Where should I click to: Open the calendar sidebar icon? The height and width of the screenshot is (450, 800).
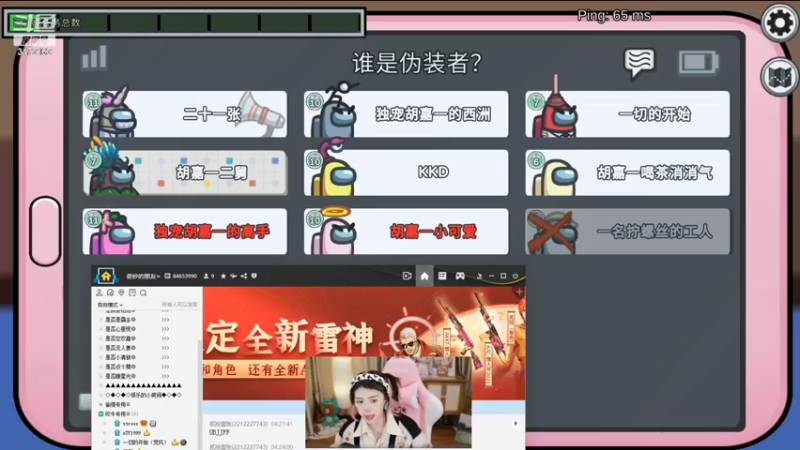(x=132, y=293)
